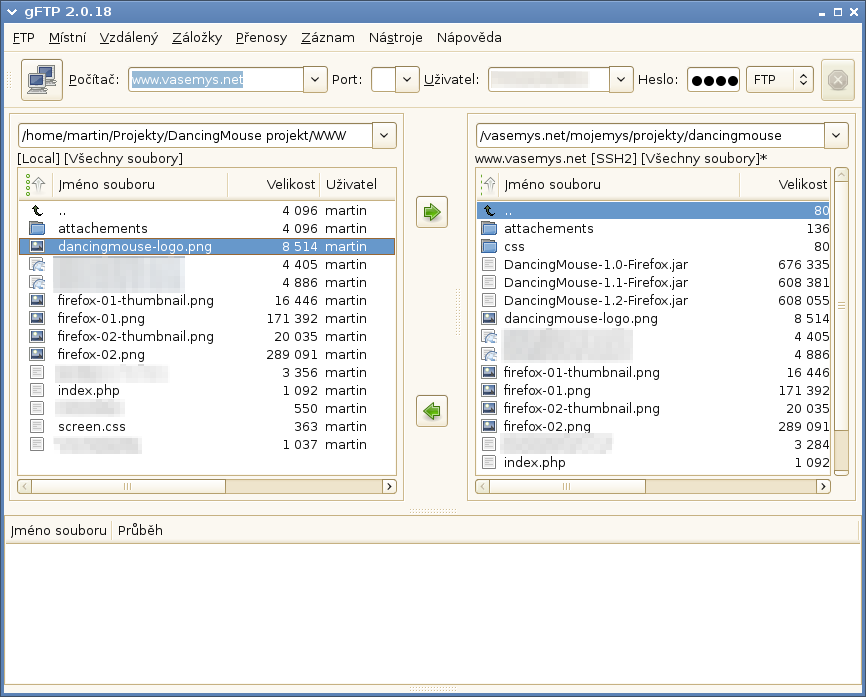Click remote dancingmouse-logo.png image icon
This screenshot has height=697, width=866.
pyautogui.click(x=489, y=318)
